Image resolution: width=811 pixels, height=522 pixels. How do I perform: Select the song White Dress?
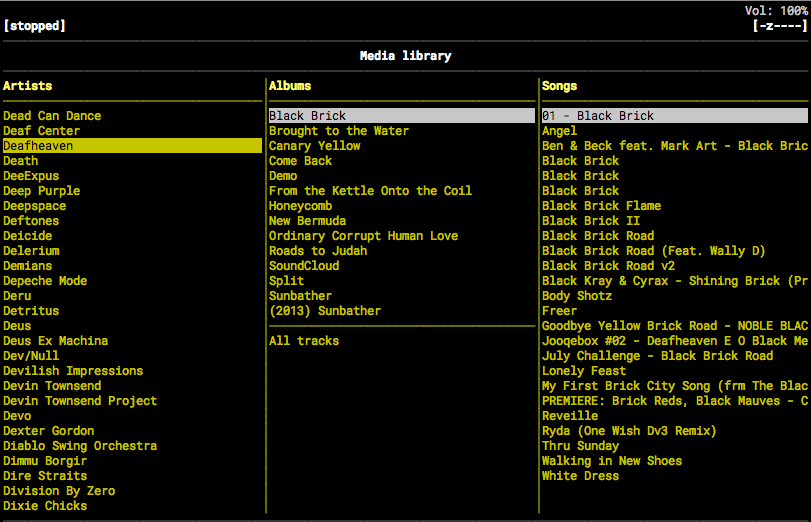pyautogui.click(x=580, y=476)
